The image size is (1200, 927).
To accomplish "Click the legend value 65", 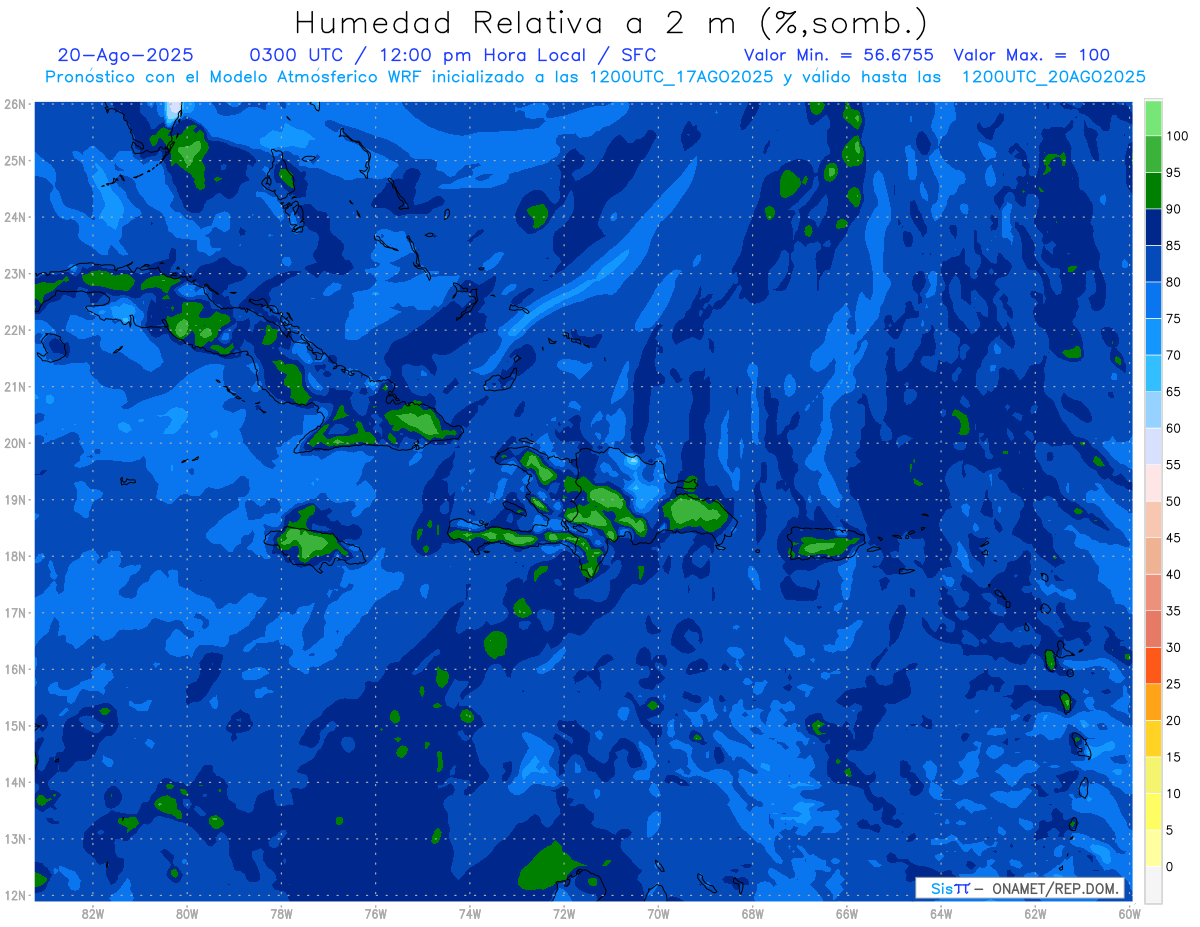I will [1173, 392].
